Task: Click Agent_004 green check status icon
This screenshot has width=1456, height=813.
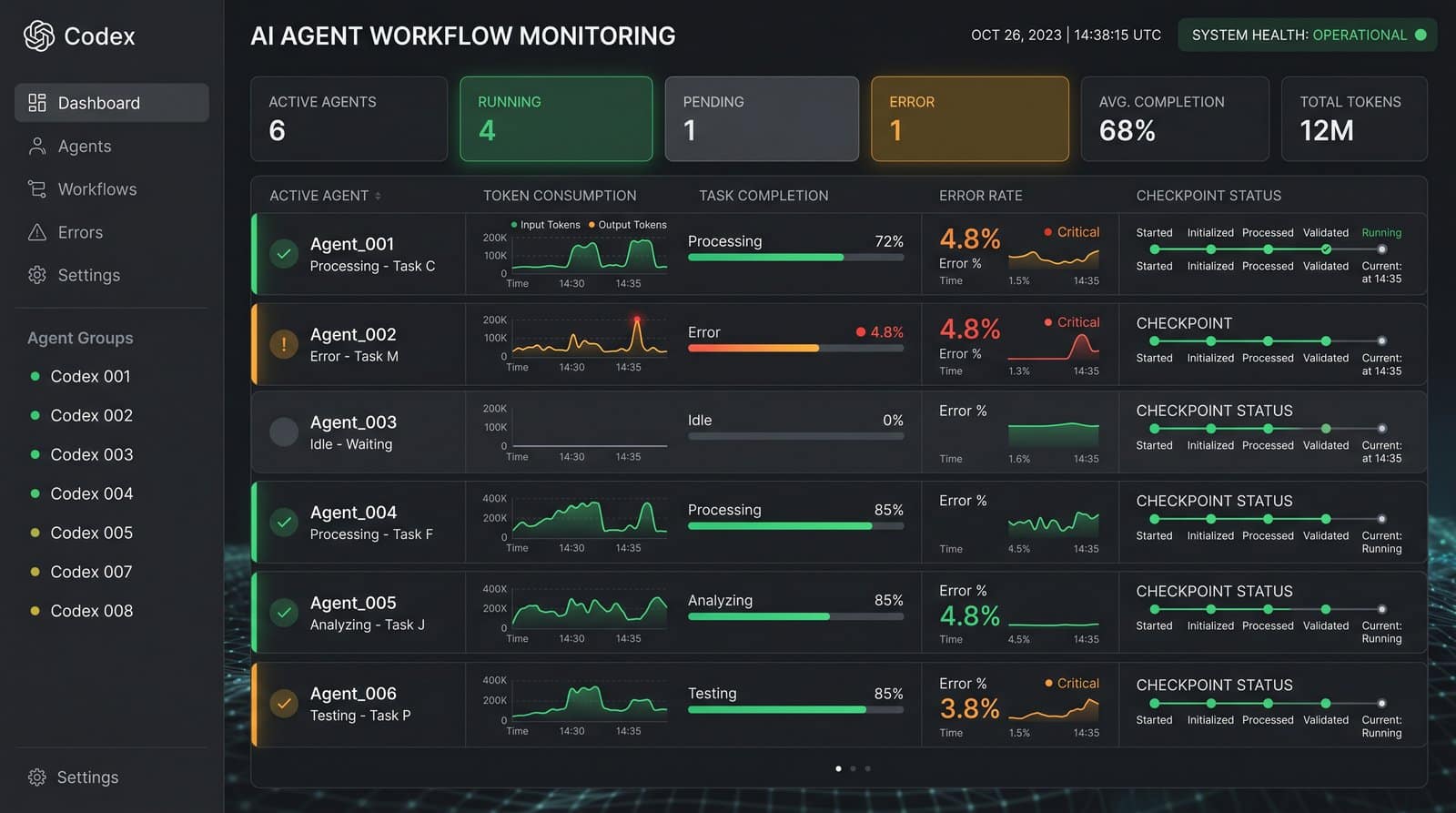Action: tap(284, 522)
